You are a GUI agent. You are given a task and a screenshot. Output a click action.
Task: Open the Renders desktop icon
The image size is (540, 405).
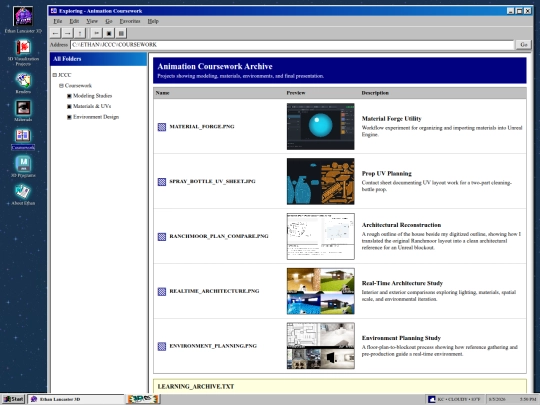click(x=23, y=83)
